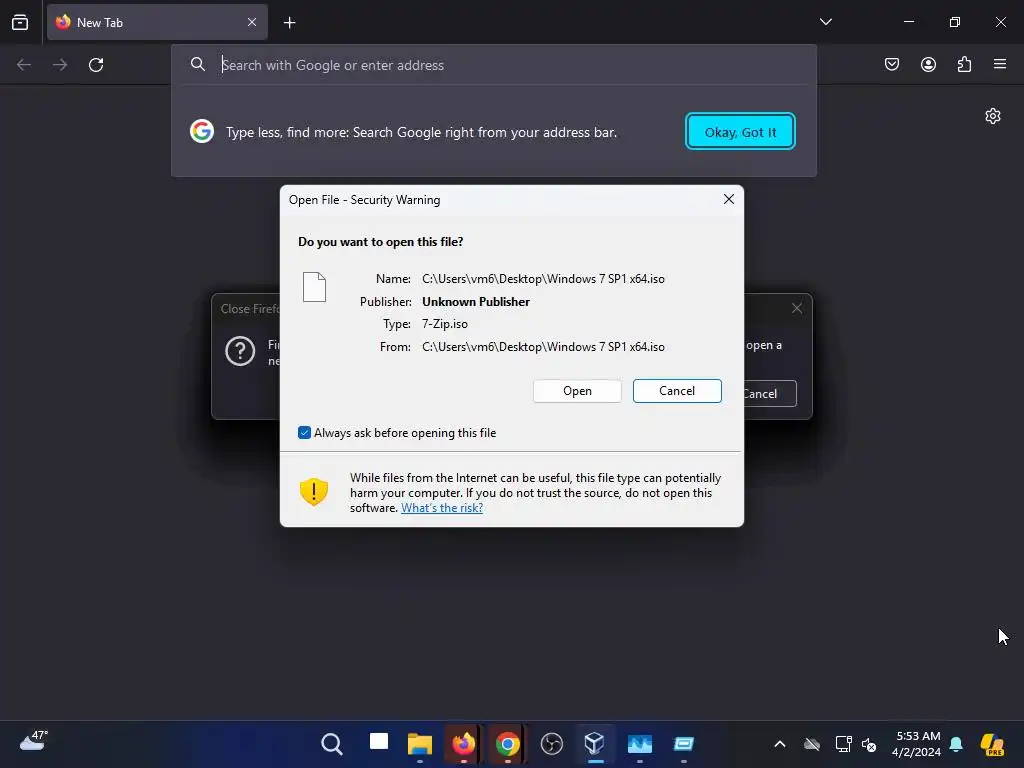Go back one page
1024x768 pixels.
pos(24,65)
